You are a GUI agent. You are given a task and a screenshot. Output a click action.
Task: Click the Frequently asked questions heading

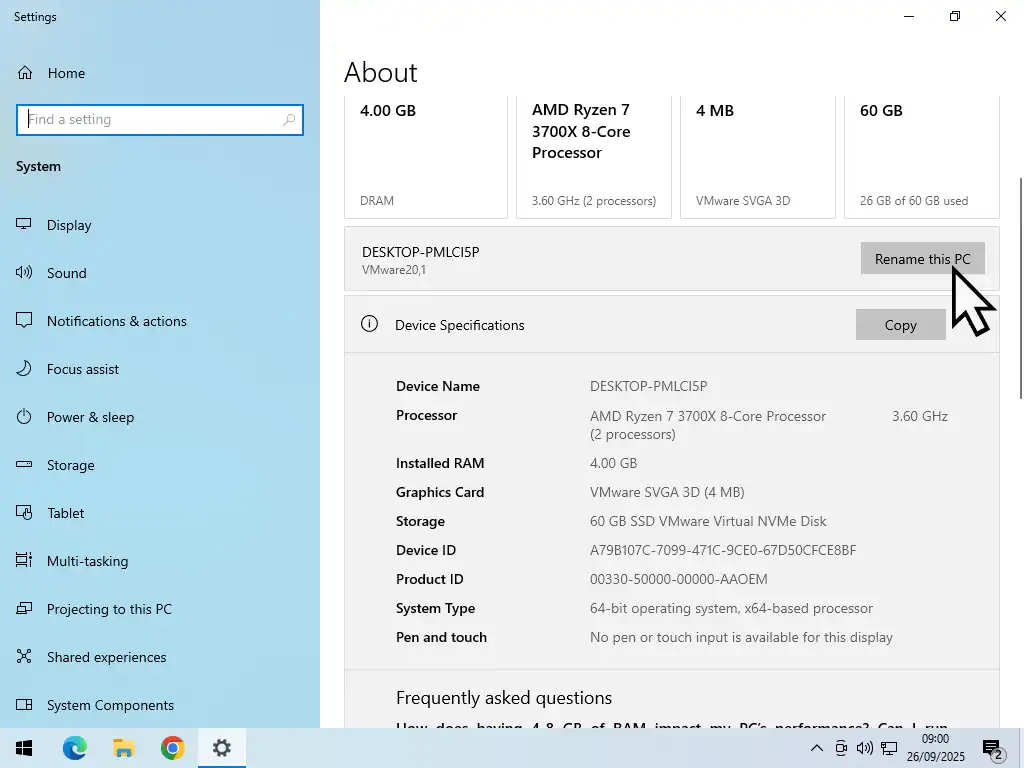point(504,698)
